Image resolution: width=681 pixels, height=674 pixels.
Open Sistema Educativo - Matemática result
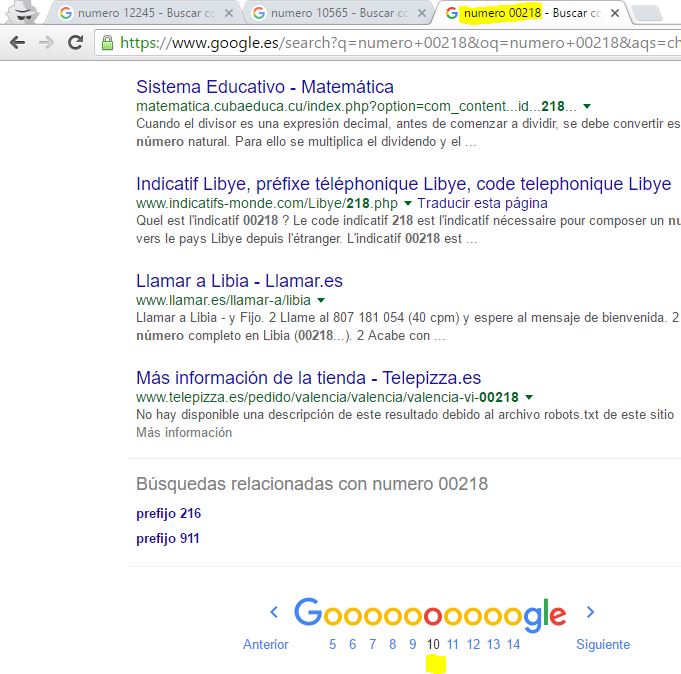click(x=265, y=87)
